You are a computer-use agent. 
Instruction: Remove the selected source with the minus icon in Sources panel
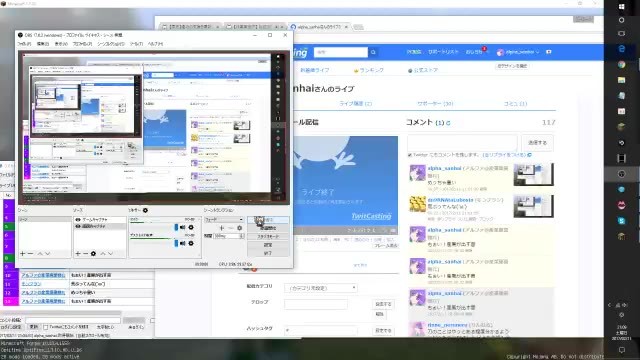point(85,253)
